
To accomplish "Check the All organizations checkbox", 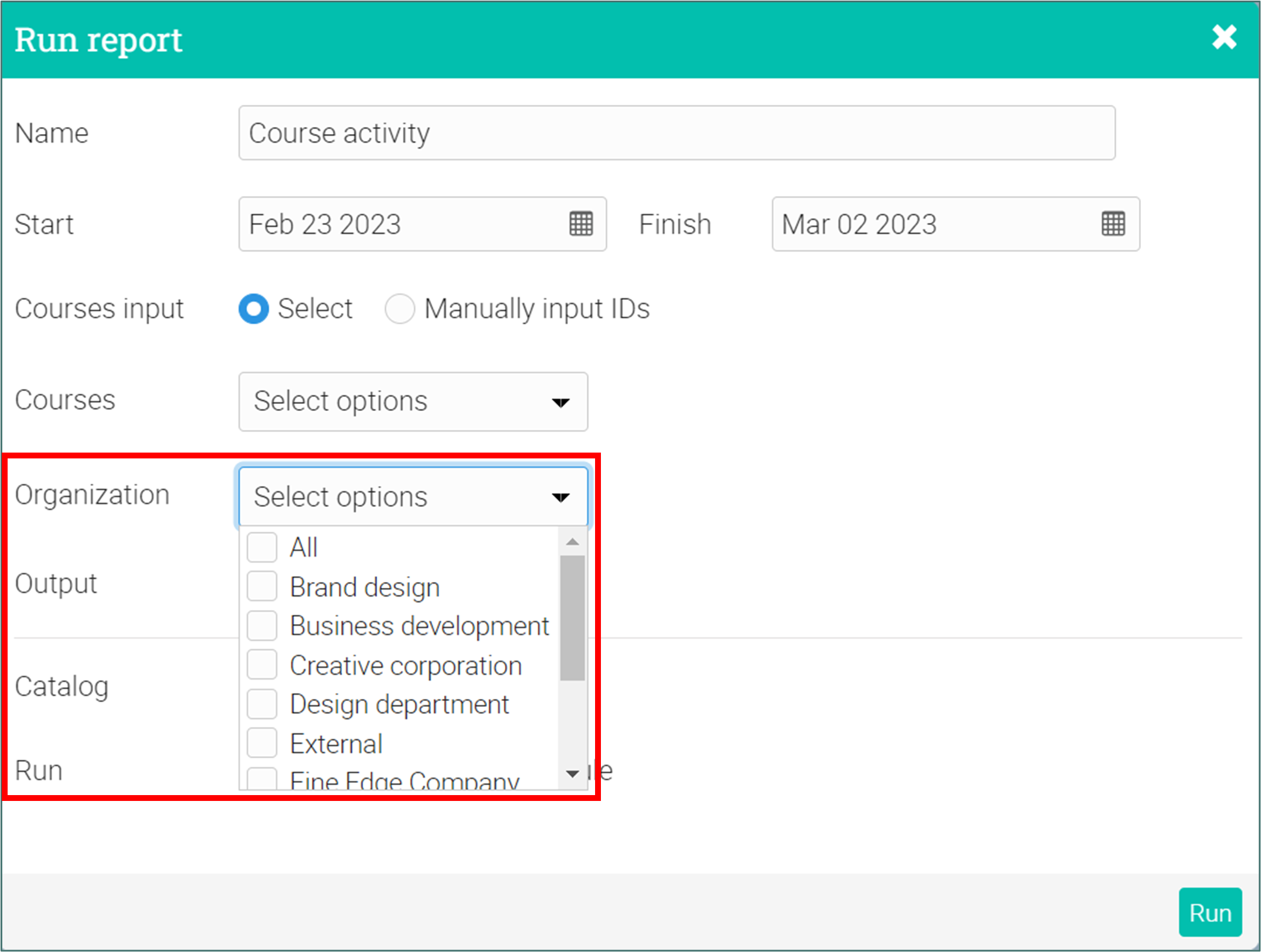I will 262,547.
